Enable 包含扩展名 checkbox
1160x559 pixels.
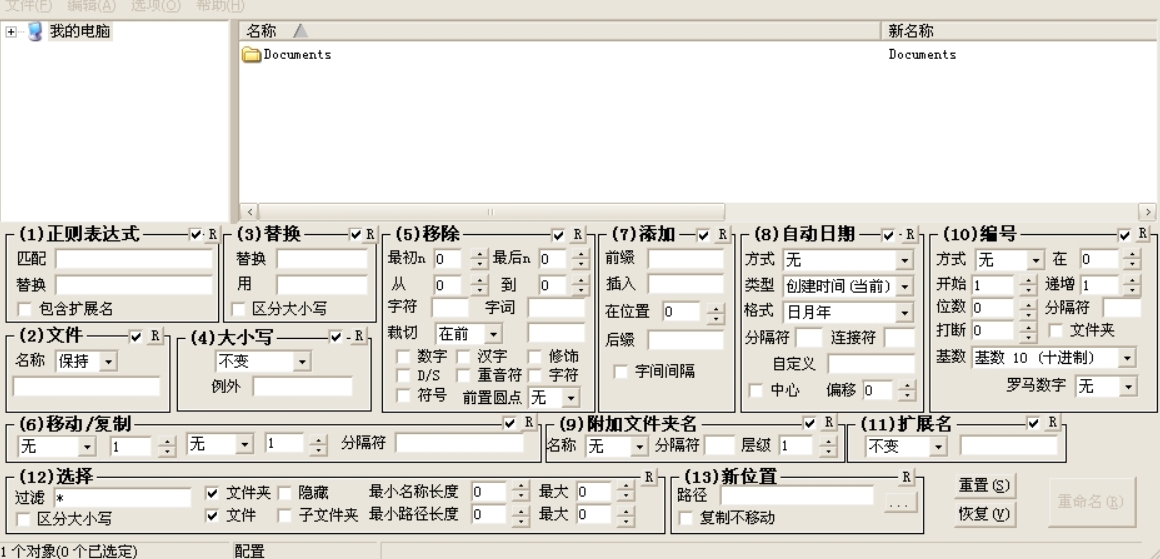24,309
